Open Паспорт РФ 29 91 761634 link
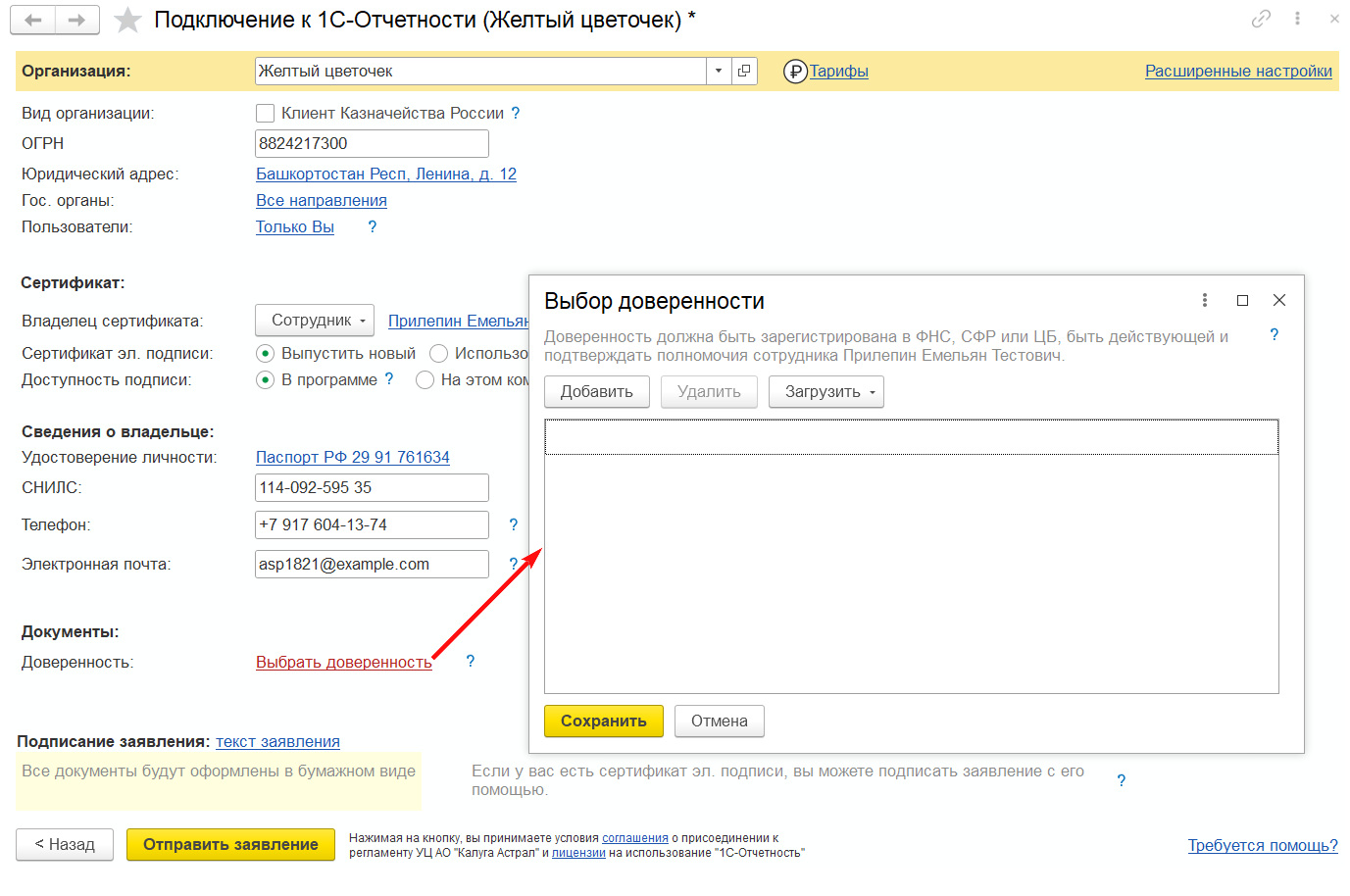This screenshot has height=896, width=1350. pos(353,457)
